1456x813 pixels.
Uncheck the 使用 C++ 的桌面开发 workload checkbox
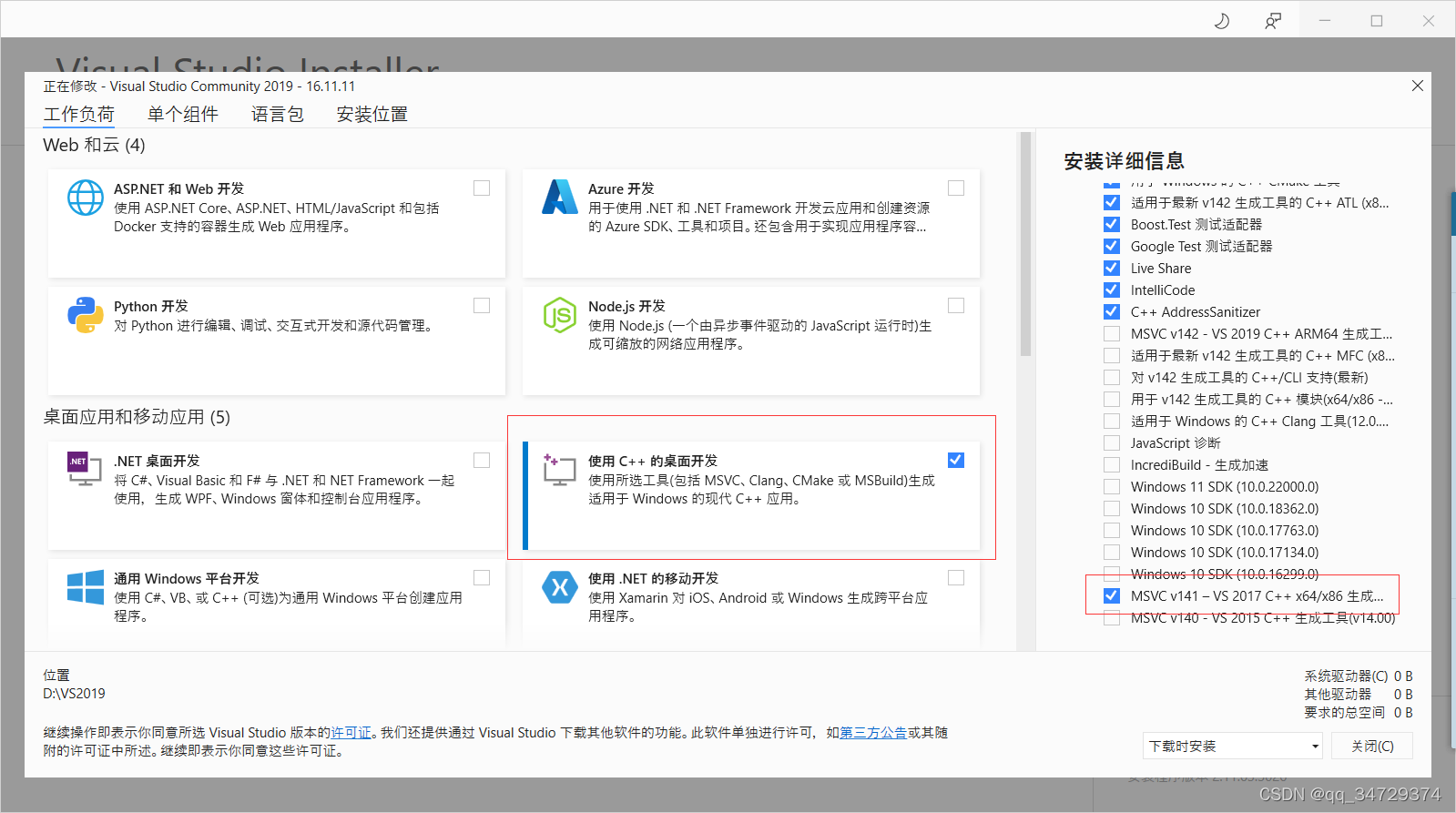(956, 460)
